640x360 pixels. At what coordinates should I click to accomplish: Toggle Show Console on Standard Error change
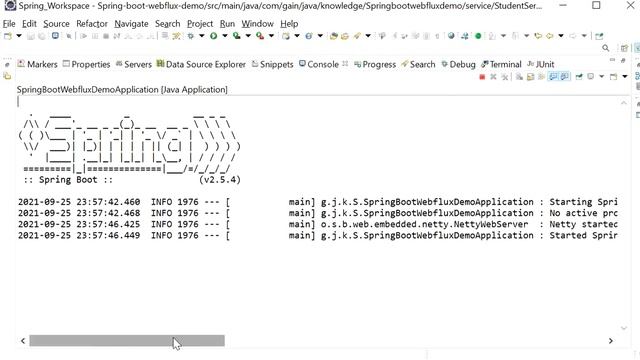tap(564, 77)
